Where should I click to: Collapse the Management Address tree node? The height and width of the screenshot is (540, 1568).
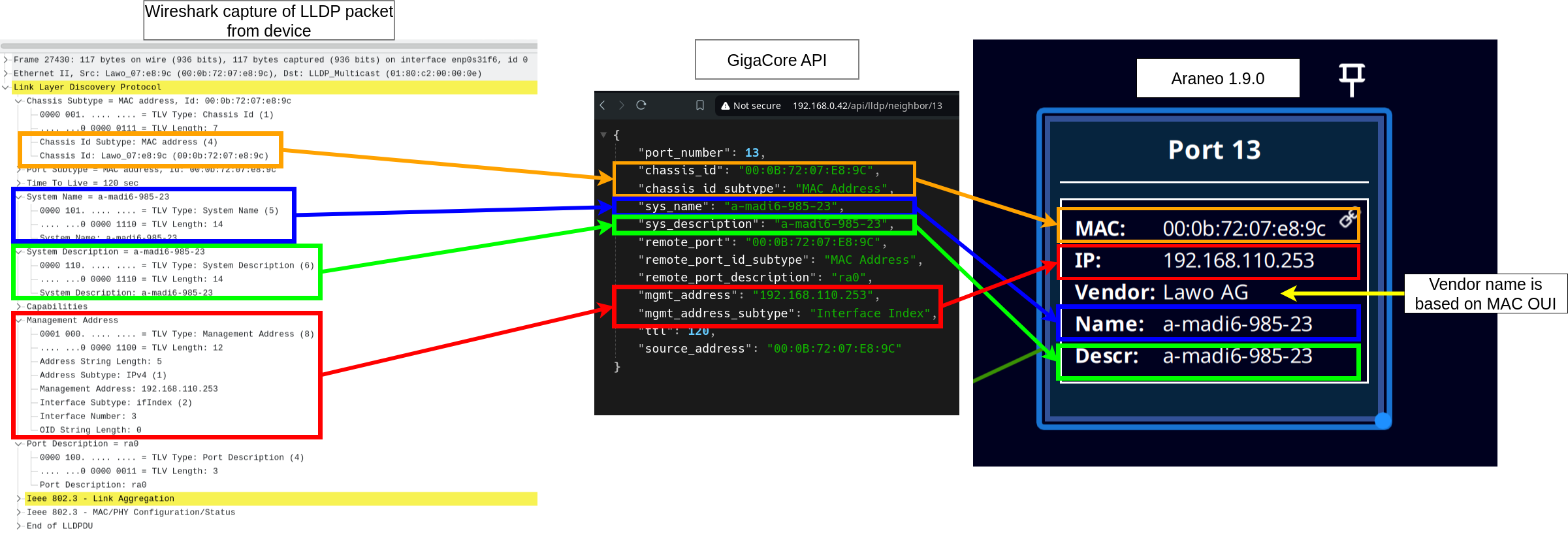click(19, 321)
